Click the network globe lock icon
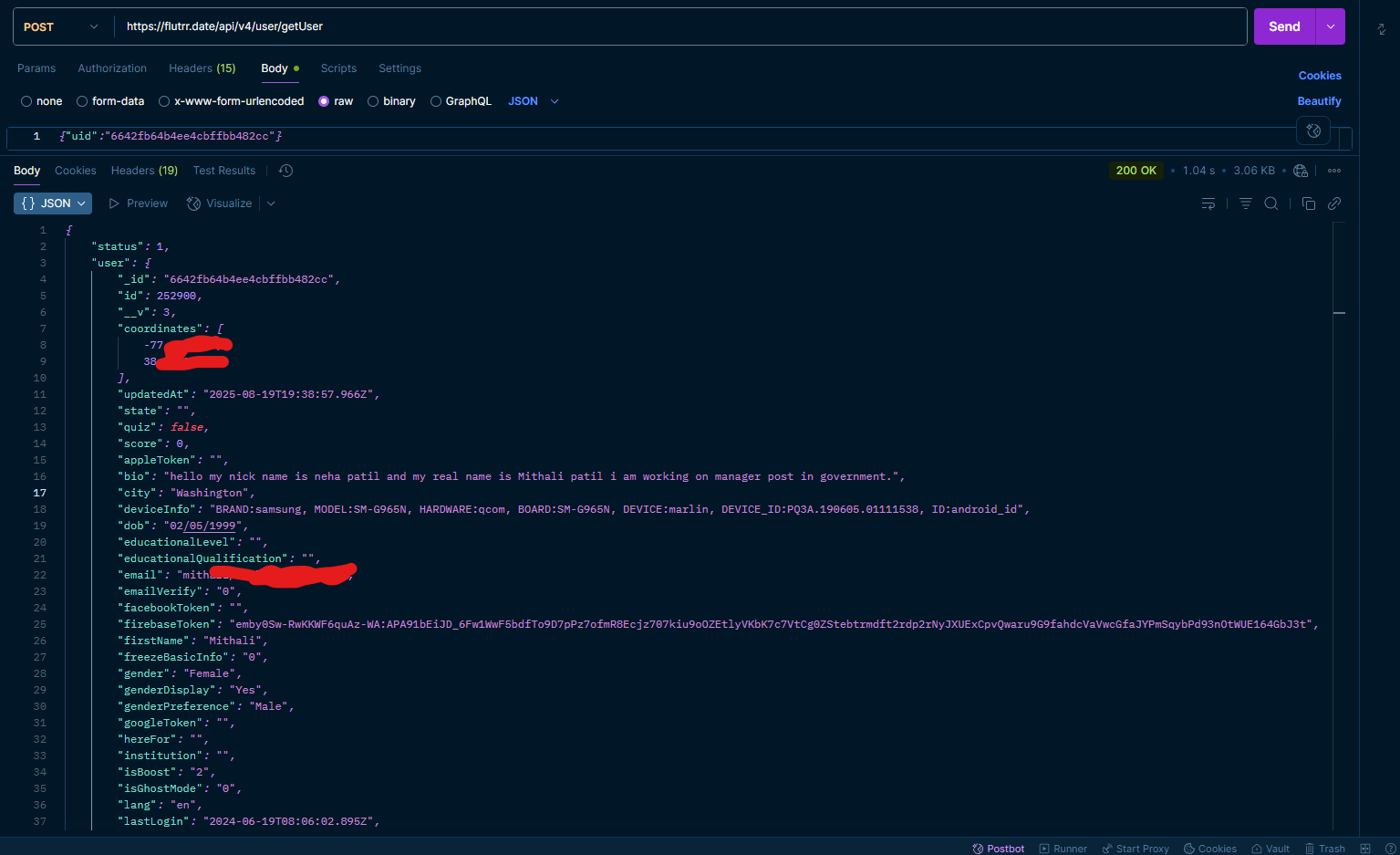Screen dimensions: 1400x855 tap(1301, 171)
